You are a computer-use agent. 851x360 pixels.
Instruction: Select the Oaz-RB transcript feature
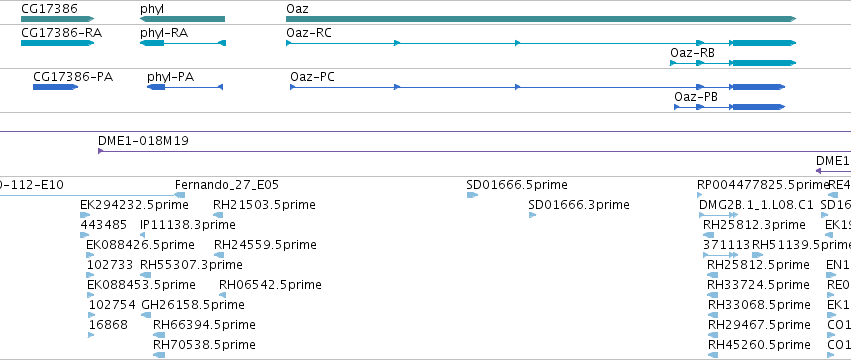click(733, 63)
